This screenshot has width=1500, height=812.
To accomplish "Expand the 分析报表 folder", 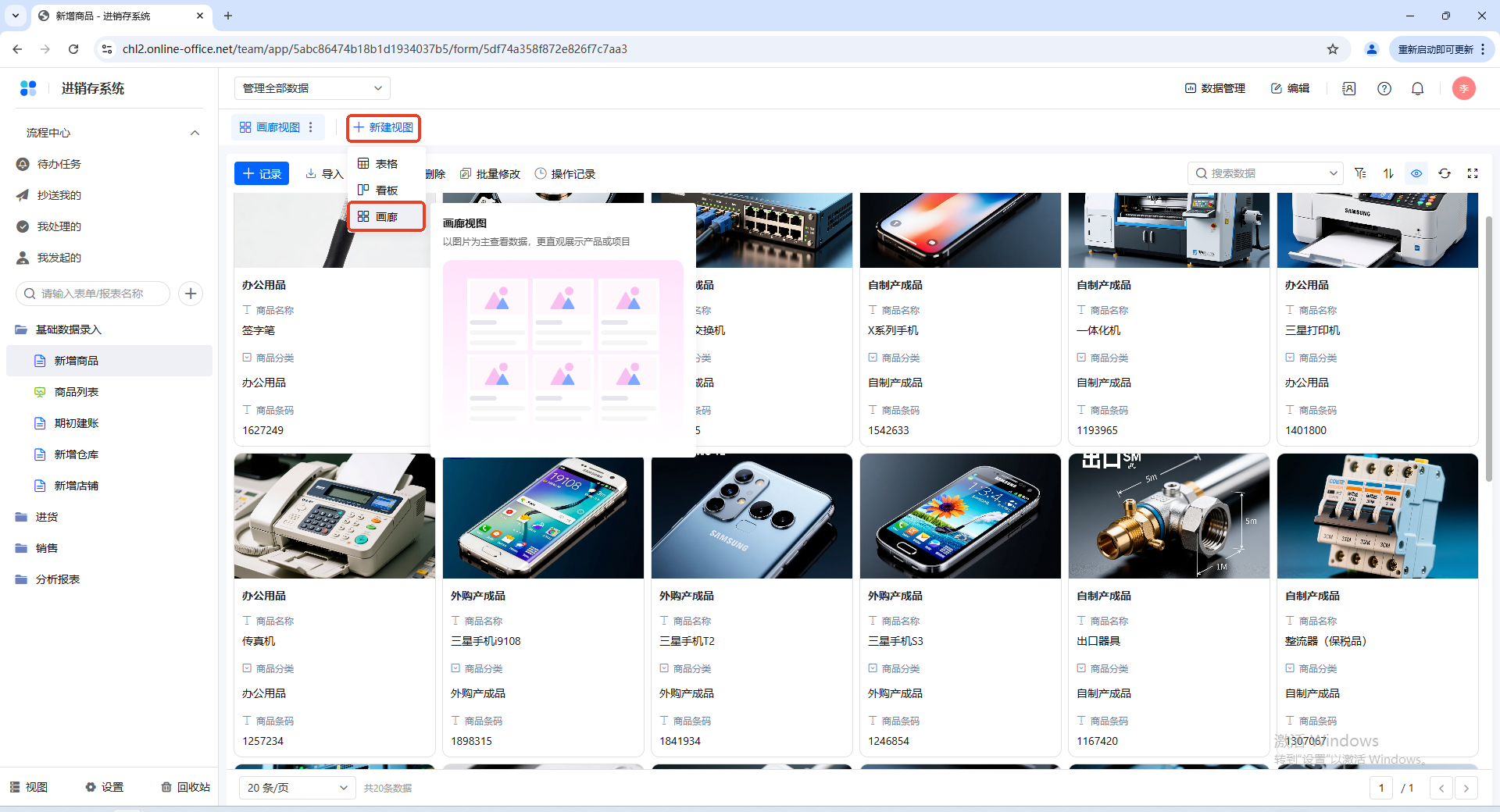I will [x=58, y=579].
